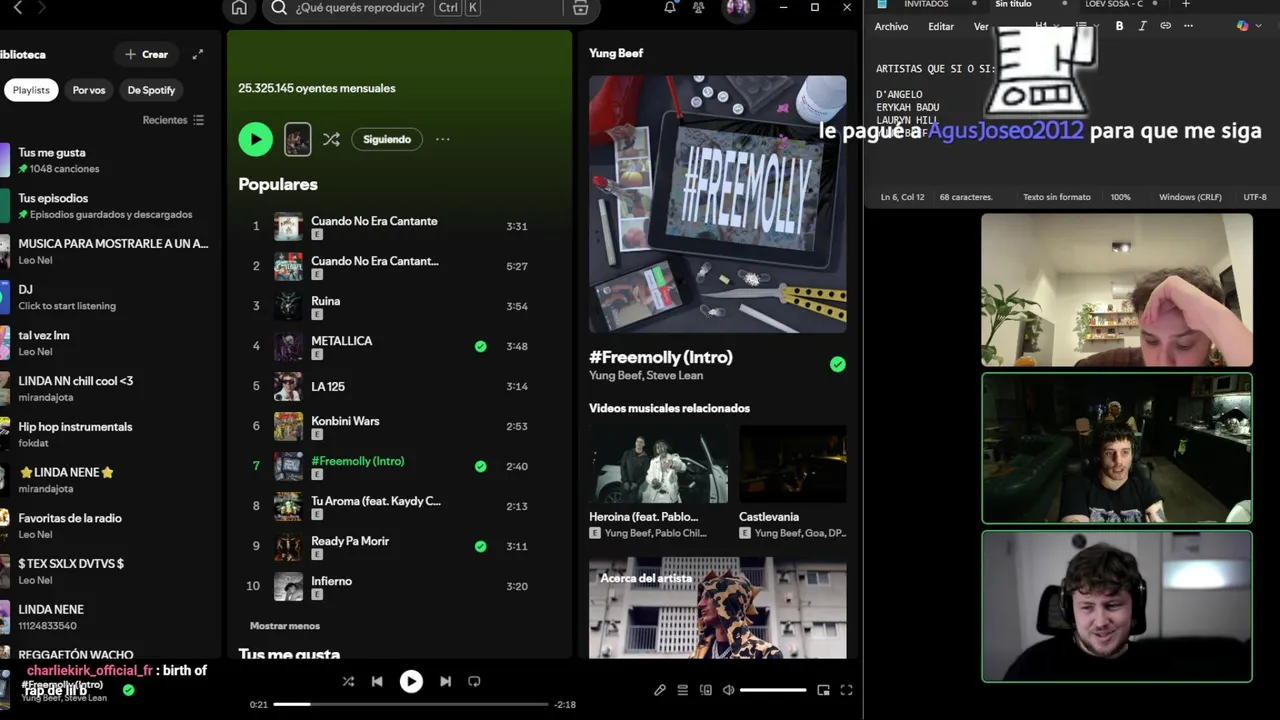Open Heroina music video thumbnail

(657, 465)
